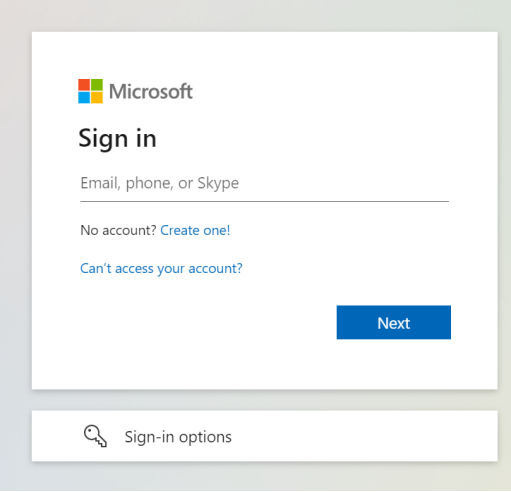511x492 pixels.
Task: Click blank space below the Next button
Action: (x=394, y=363)
